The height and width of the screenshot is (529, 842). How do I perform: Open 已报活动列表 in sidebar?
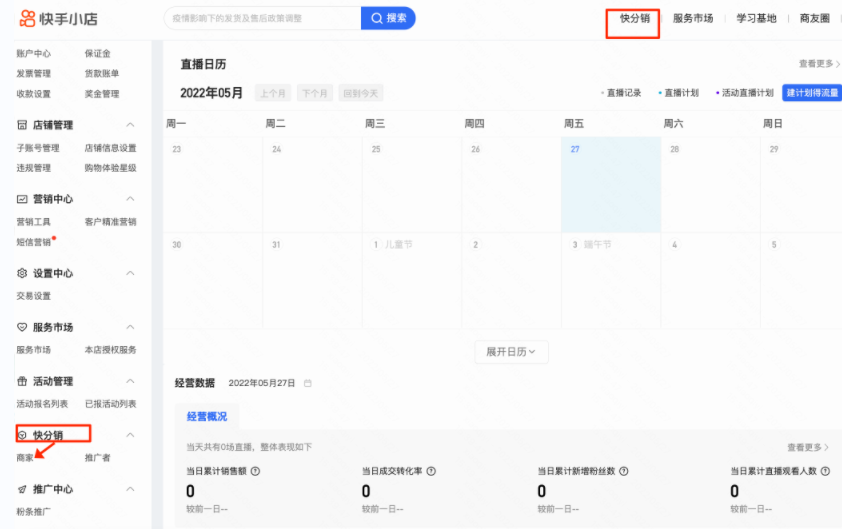coord(110,404)
